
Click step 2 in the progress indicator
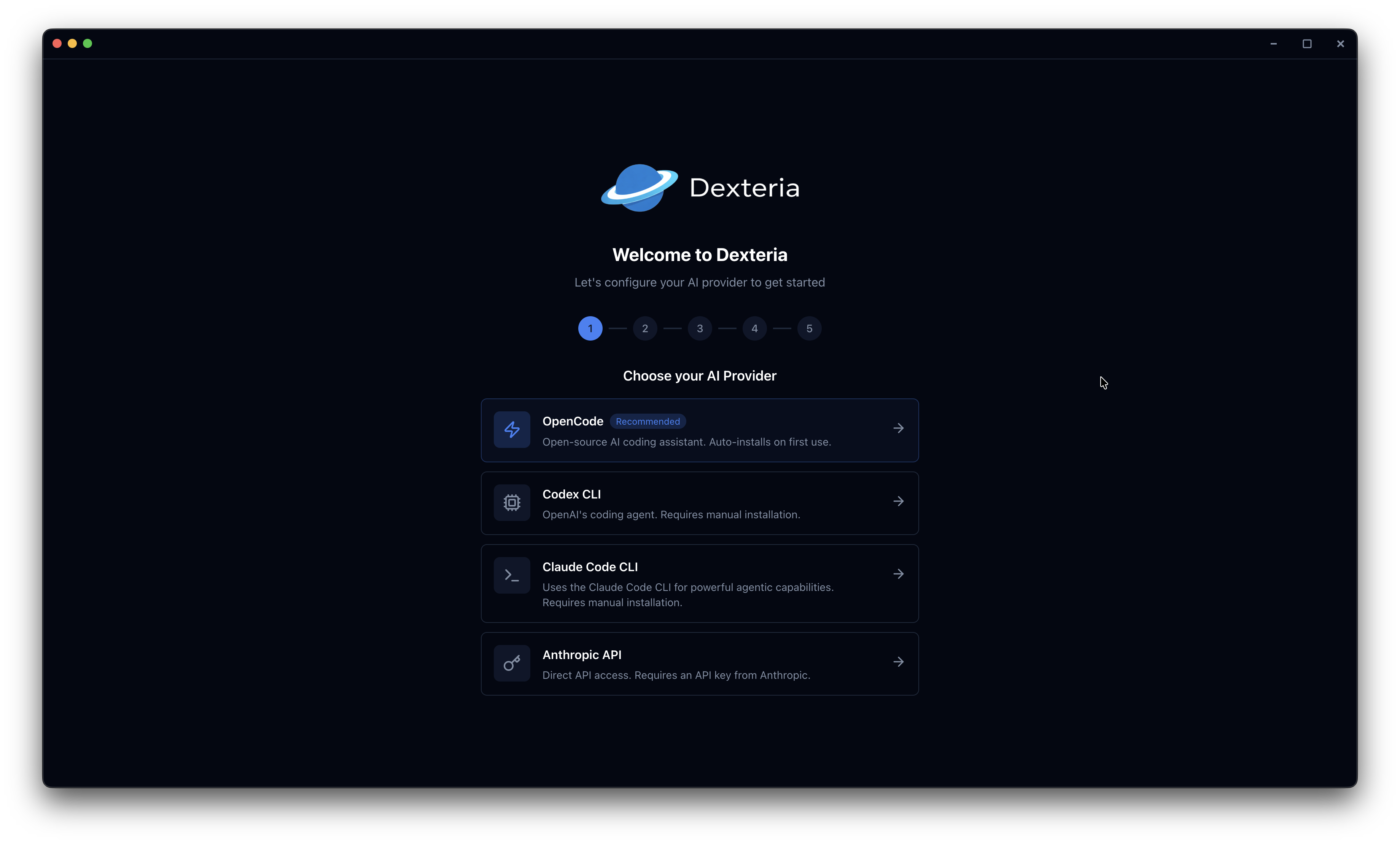[x=645, y=328]
